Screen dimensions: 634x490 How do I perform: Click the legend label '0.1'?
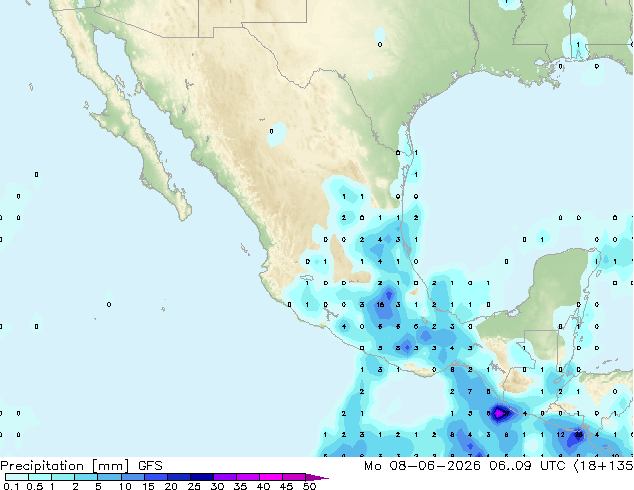pyautogui.click(x=11, y=486)
